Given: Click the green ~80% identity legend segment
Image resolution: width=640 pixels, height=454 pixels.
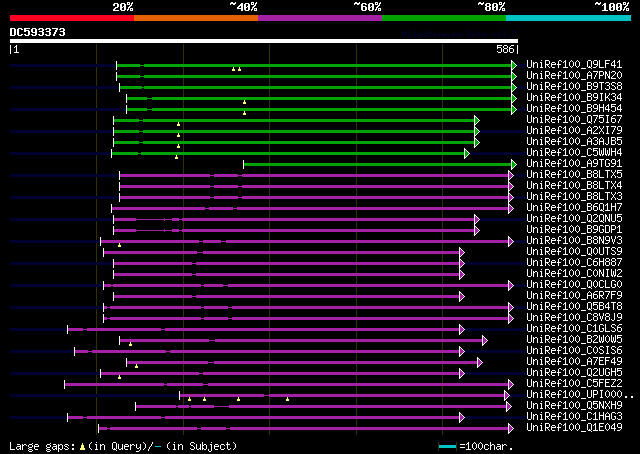Looking at the screenshot, I should click(x=444, y=18).
